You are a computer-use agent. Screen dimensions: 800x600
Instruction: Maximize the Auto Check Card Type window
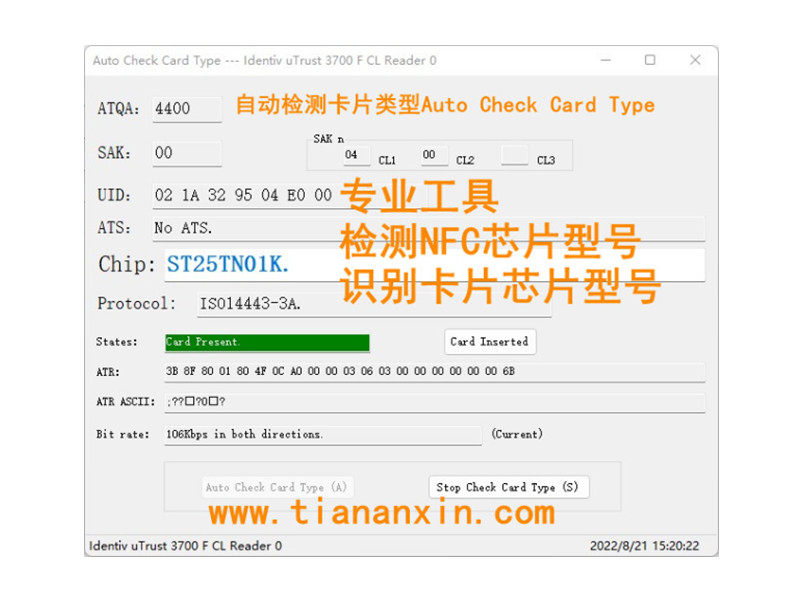coord(650,60)
